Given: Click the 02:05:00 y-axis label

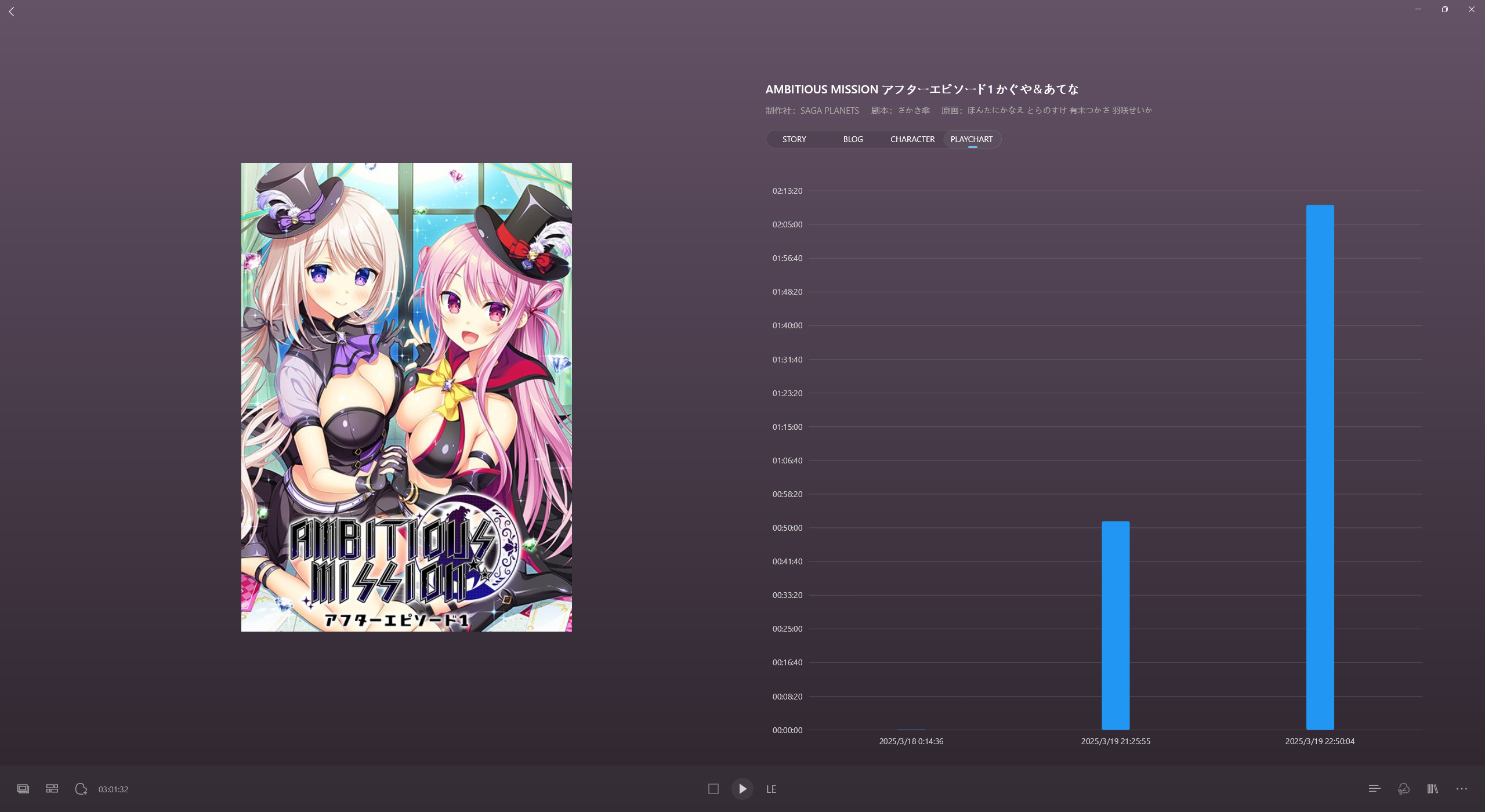Looking at the screenshot, I should pos(787,224).
